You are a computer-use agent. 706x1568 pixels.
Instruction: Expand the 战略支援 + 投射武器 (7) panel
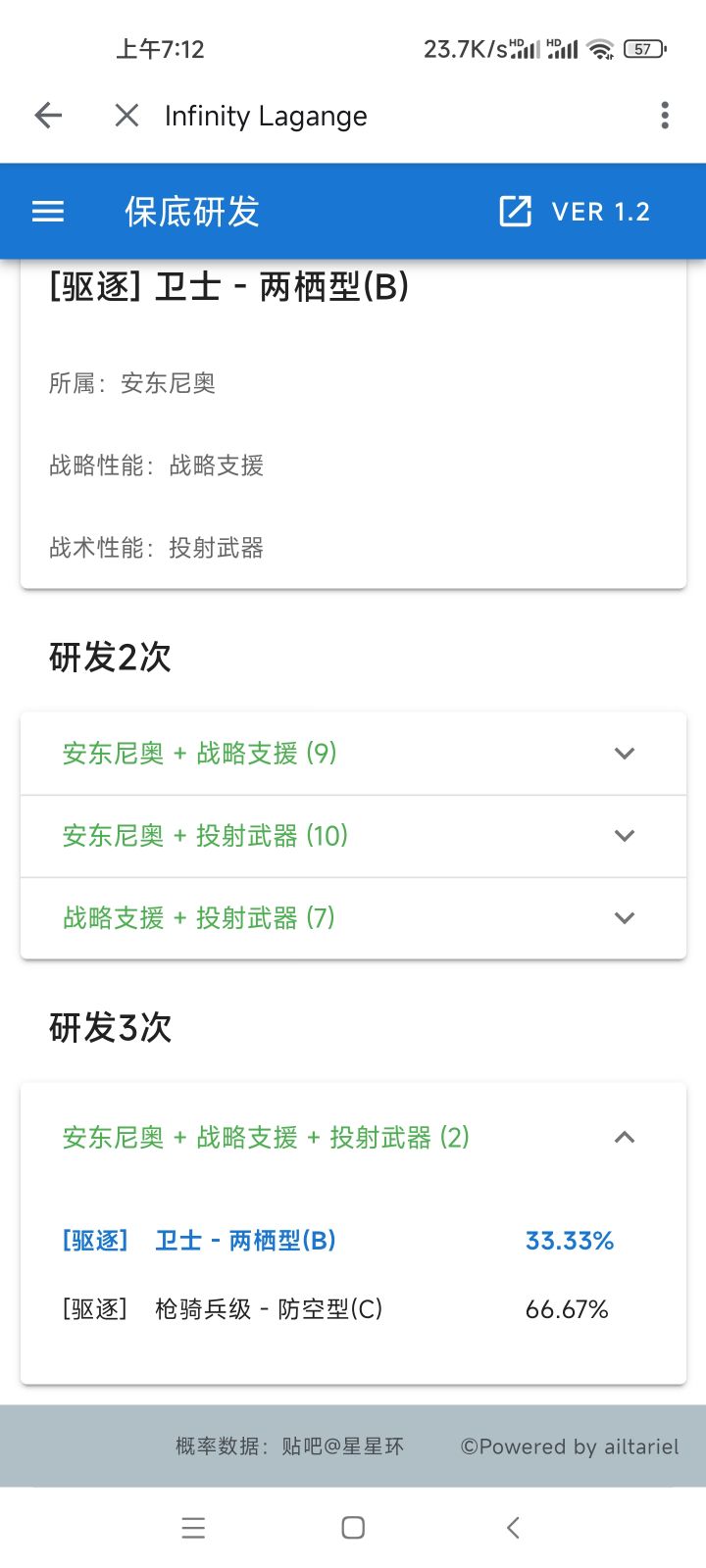click(x=199, y=918)
